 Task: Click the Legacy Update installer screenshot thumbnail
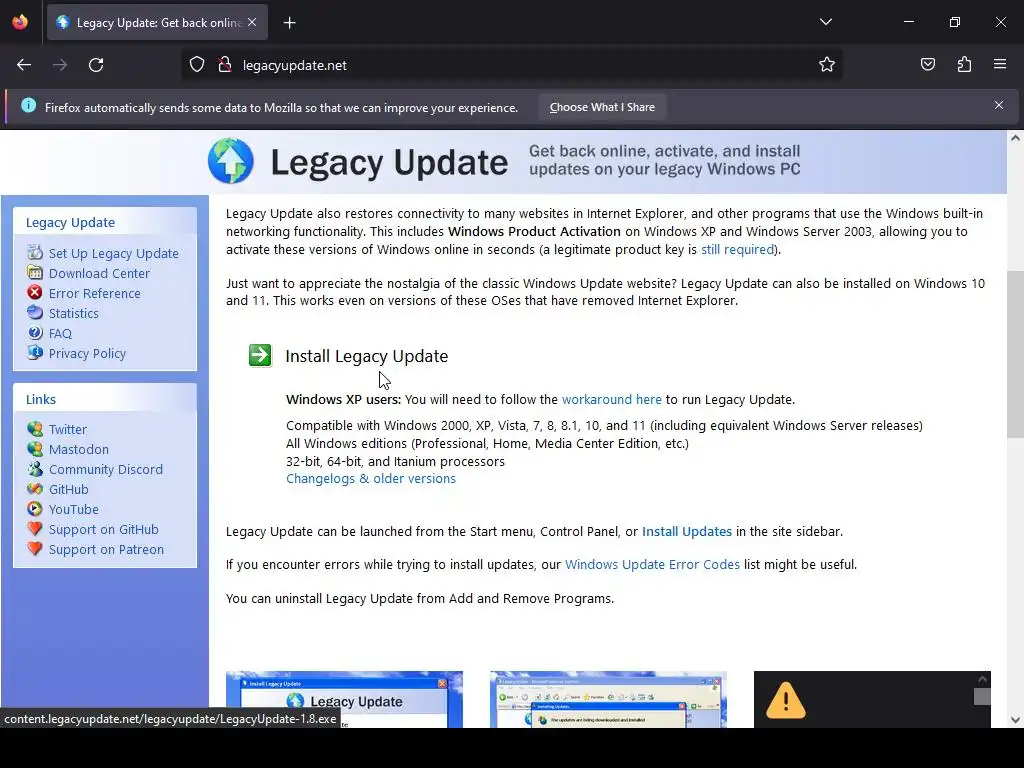(x=344, y=699)
